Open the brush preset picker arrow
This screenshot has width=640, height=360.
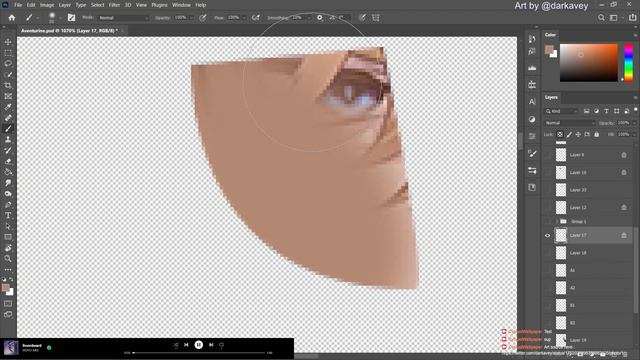60,18
